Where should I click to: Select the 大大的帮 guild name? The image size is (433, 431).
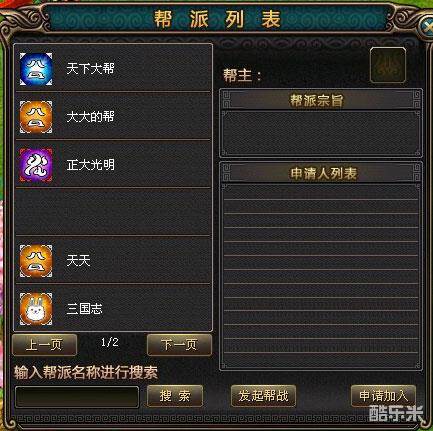click(x=90, y=117)
